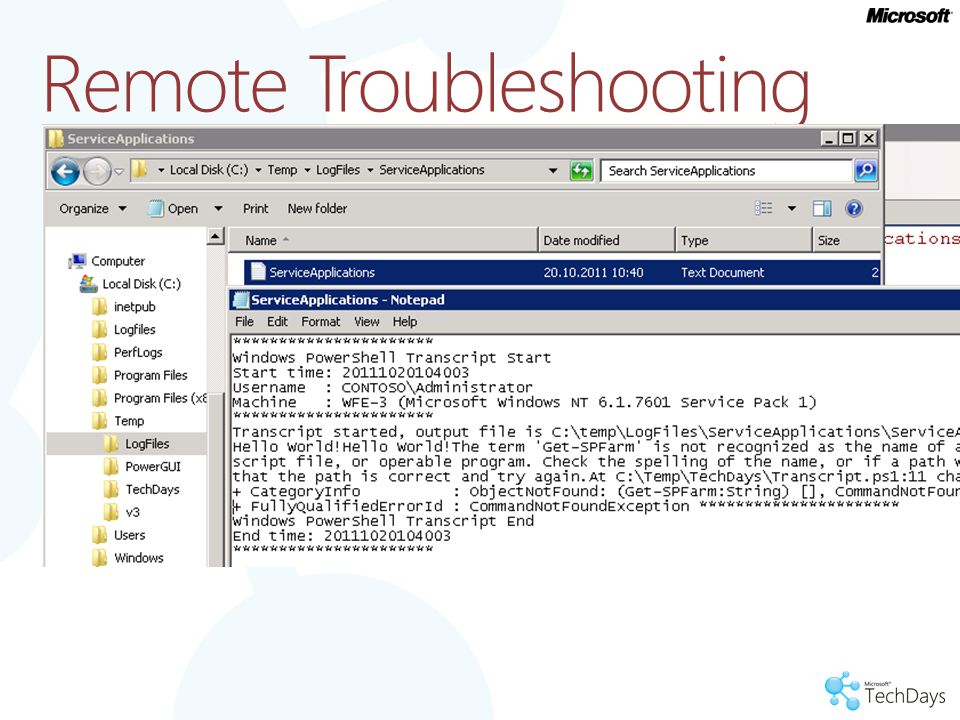This screenshot has width=960, height=720.
Task: Click the forward navigation arrow
Action: point(97,171)
